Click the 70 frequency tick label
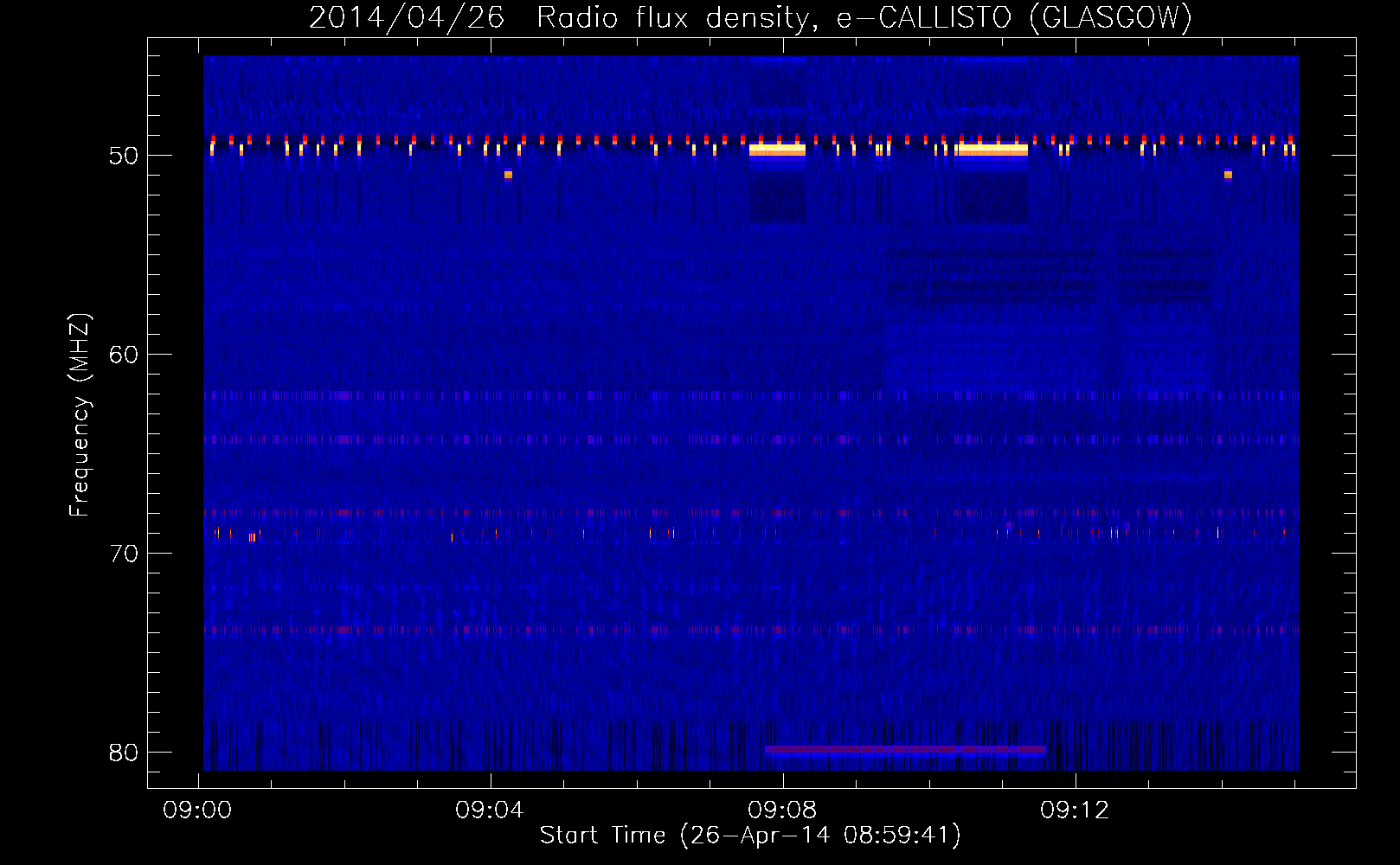 (124, 554)
